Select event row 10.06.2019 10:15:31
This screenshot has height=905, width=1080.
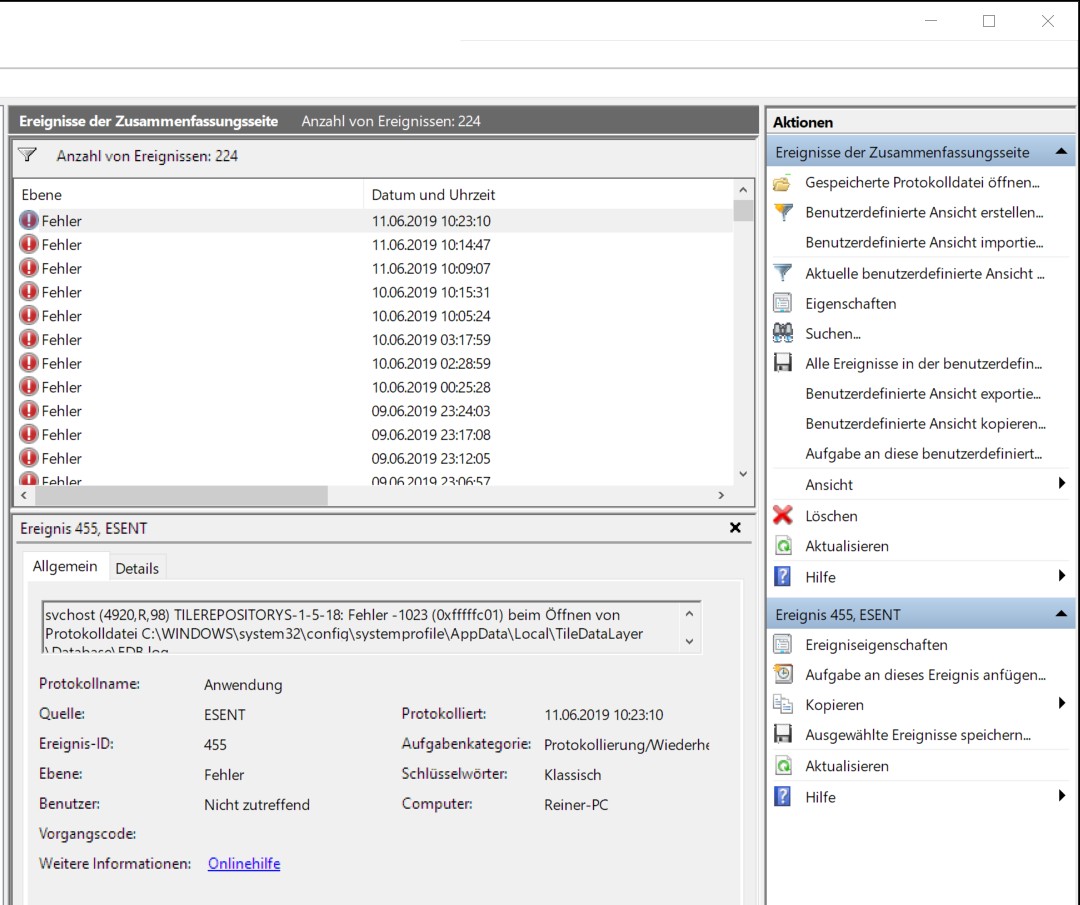pyautogui.click(x=374, y=292)
